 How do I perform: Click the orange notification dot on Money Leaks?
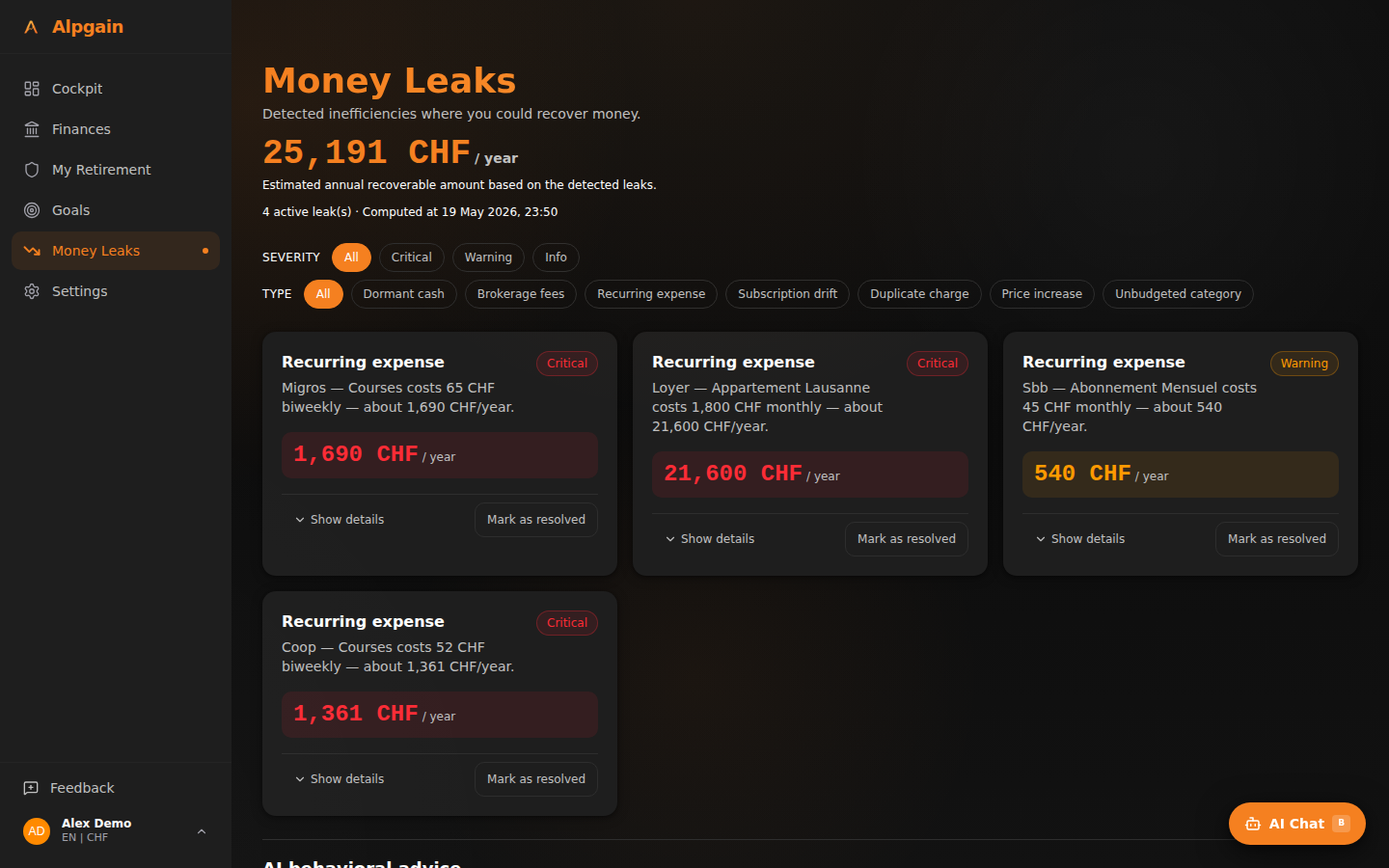(205, 251)
